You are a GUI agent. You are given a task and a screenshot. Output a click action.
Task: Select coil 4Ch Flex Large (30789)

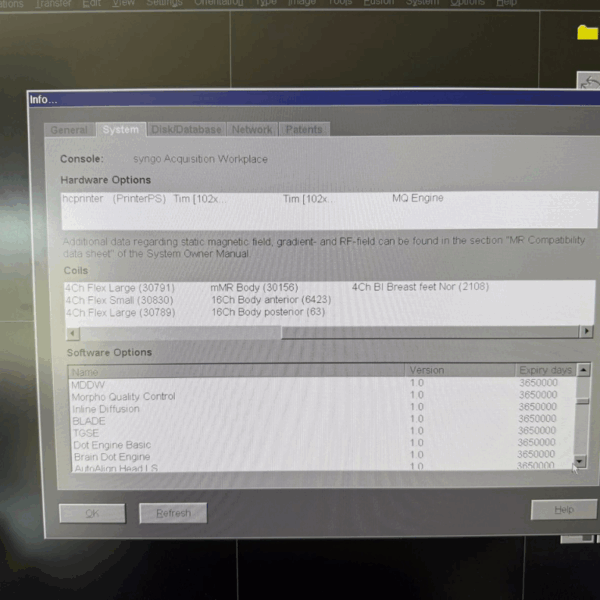(x=121, y=313)
